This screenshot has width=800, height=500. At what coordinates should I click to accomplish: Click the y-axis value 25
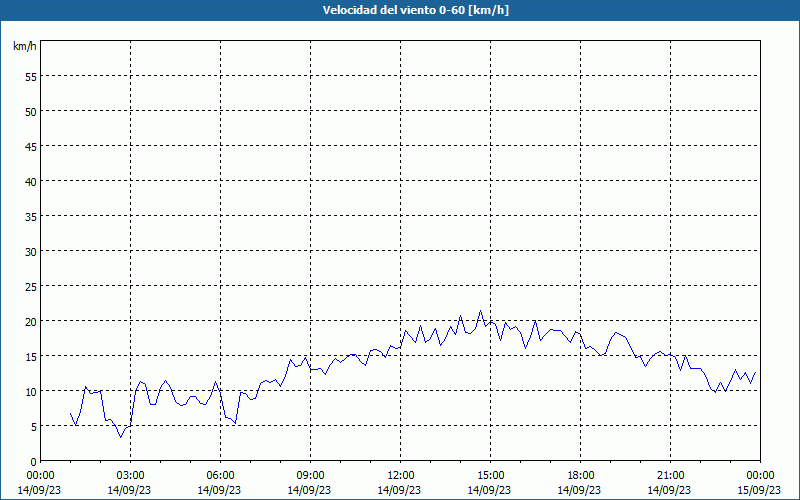31,287
